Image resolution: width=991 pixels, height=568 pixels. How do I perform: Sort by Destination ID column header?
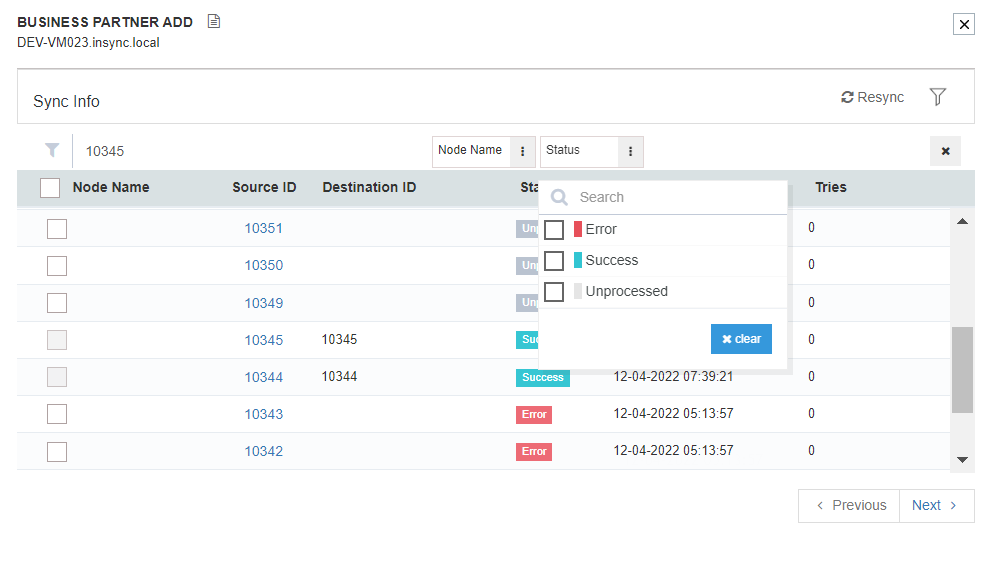click(369, 187)
